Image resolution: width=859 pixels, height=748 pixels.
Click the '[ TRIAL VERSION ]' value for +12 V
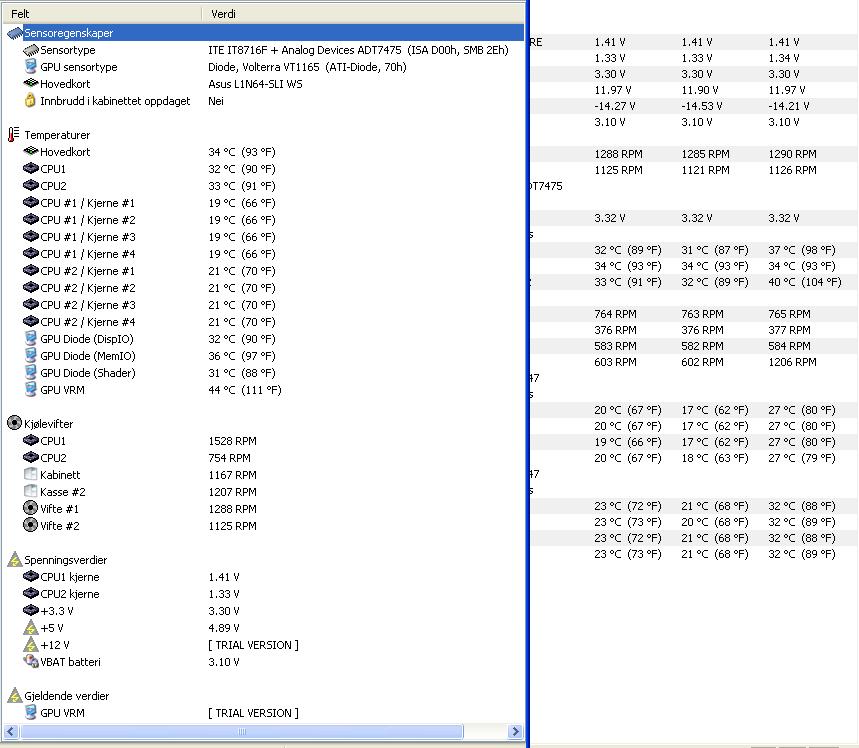coord(253,645)
